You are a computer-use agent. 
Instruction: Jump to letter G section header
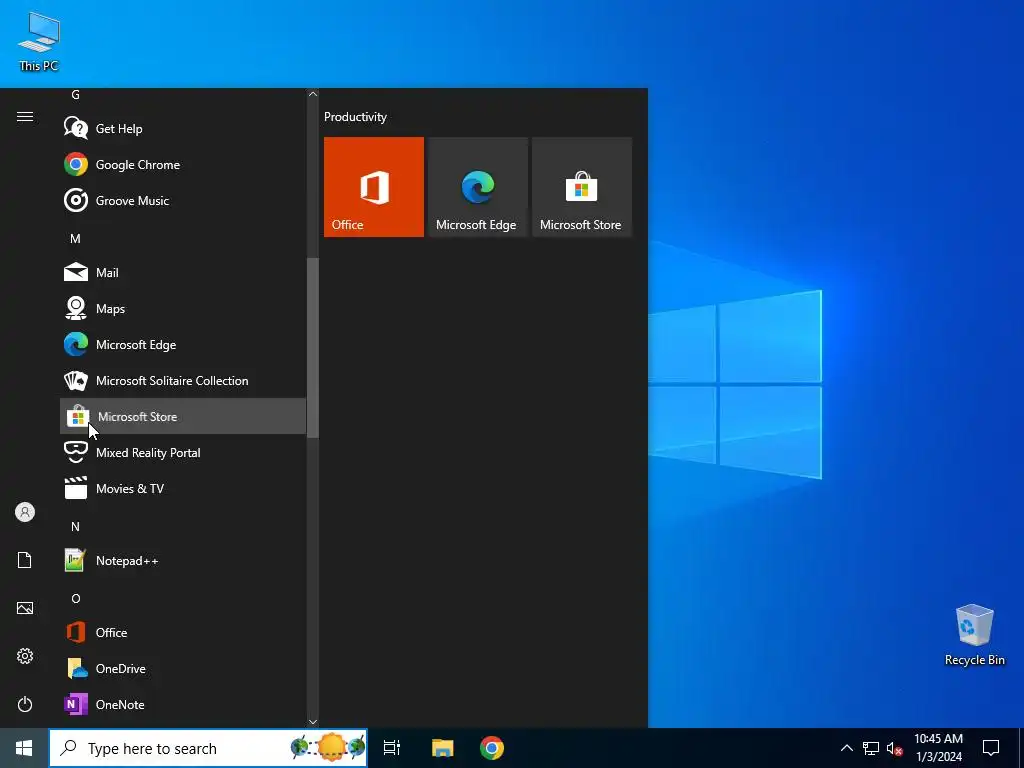coord(75,95)
